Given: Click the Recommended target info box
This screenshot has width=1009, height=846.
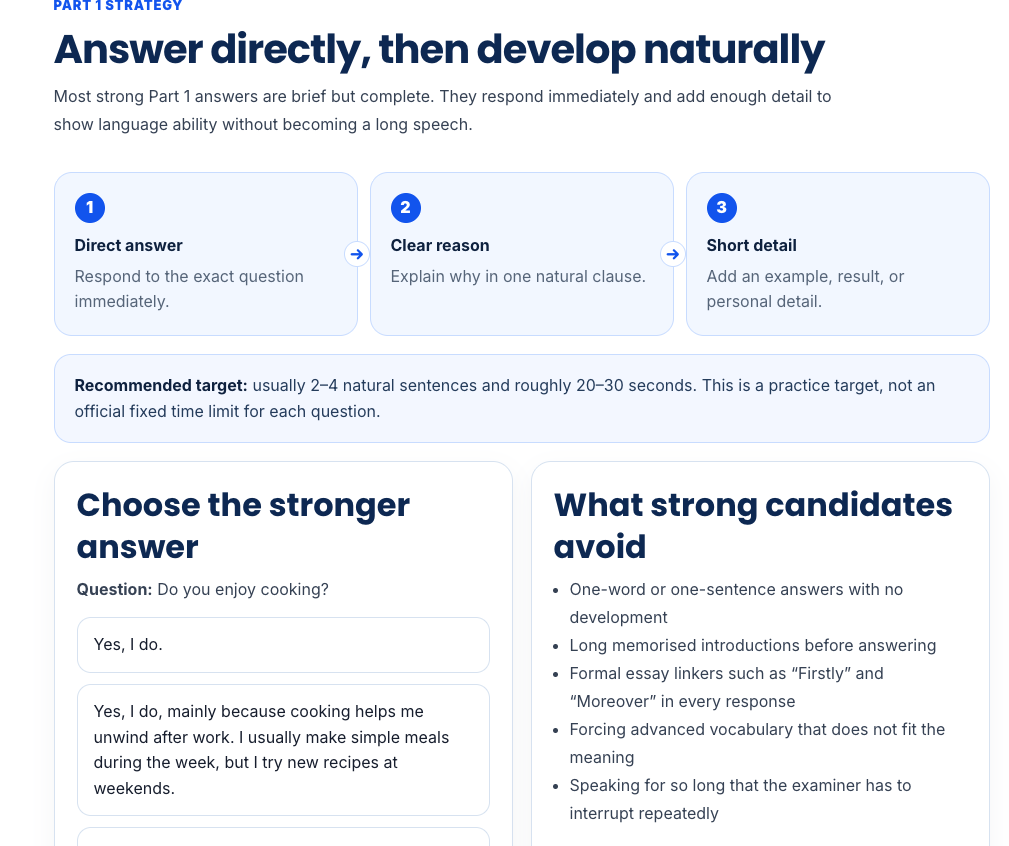Looking at the screenshot, I should 522,398.
